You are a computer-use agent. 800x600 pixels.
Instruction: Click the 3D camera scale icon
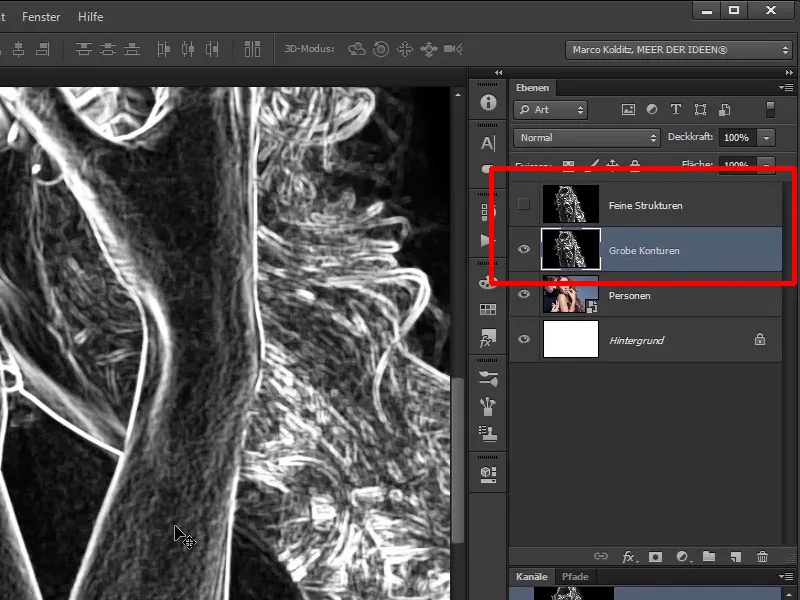click(x=453, y=49)
